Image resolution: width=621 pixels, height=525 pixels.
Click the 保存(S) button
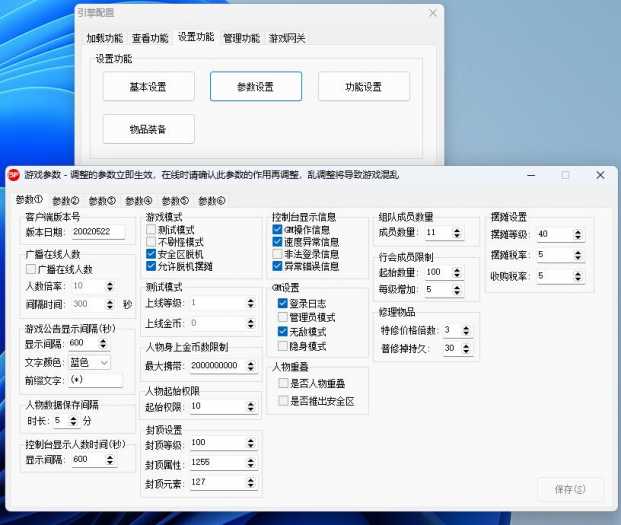(569, 488)
